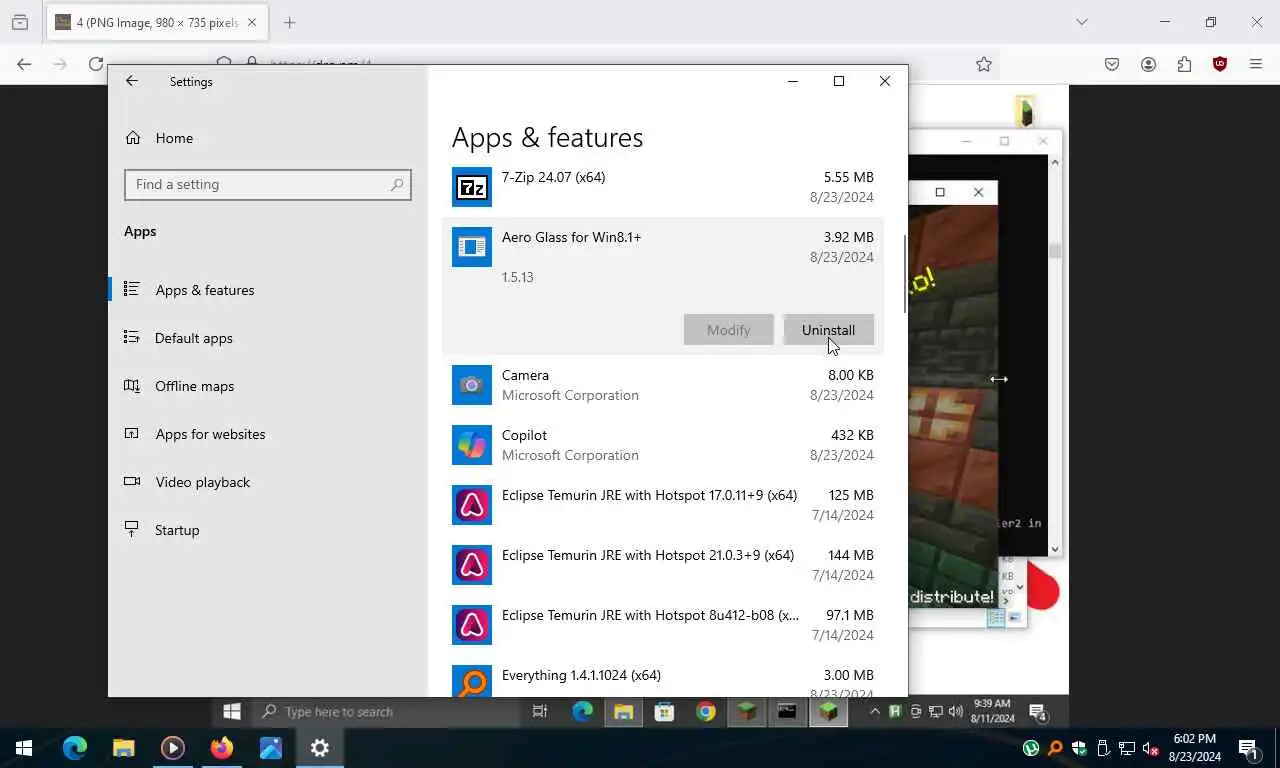Click the greyed Modify button
Viewport: 1280px width, 768px height.
click(729, 330)
